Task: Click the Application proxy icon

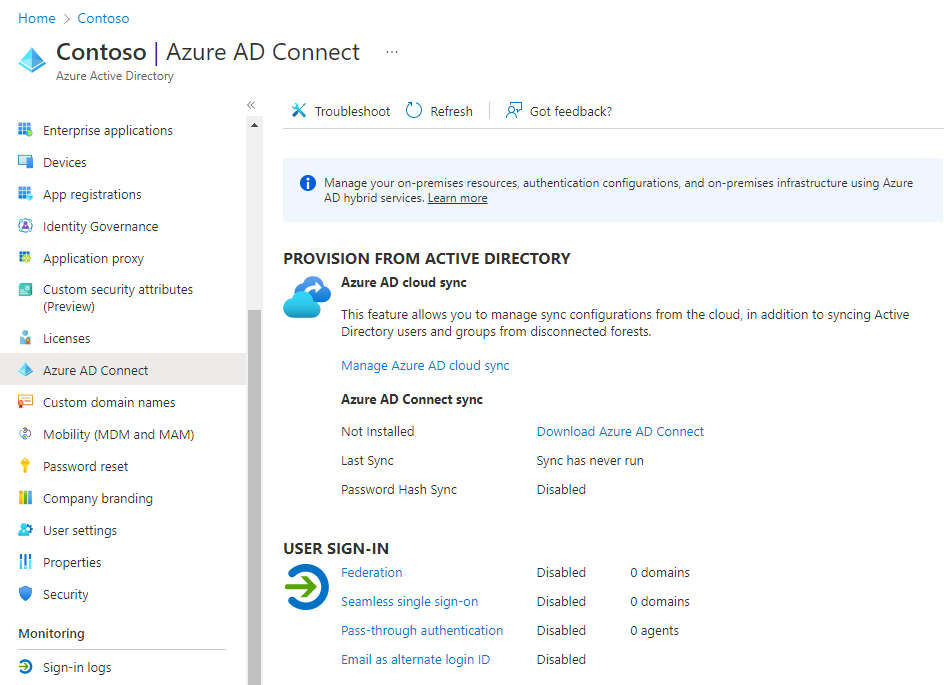Action: pos(25,258)
